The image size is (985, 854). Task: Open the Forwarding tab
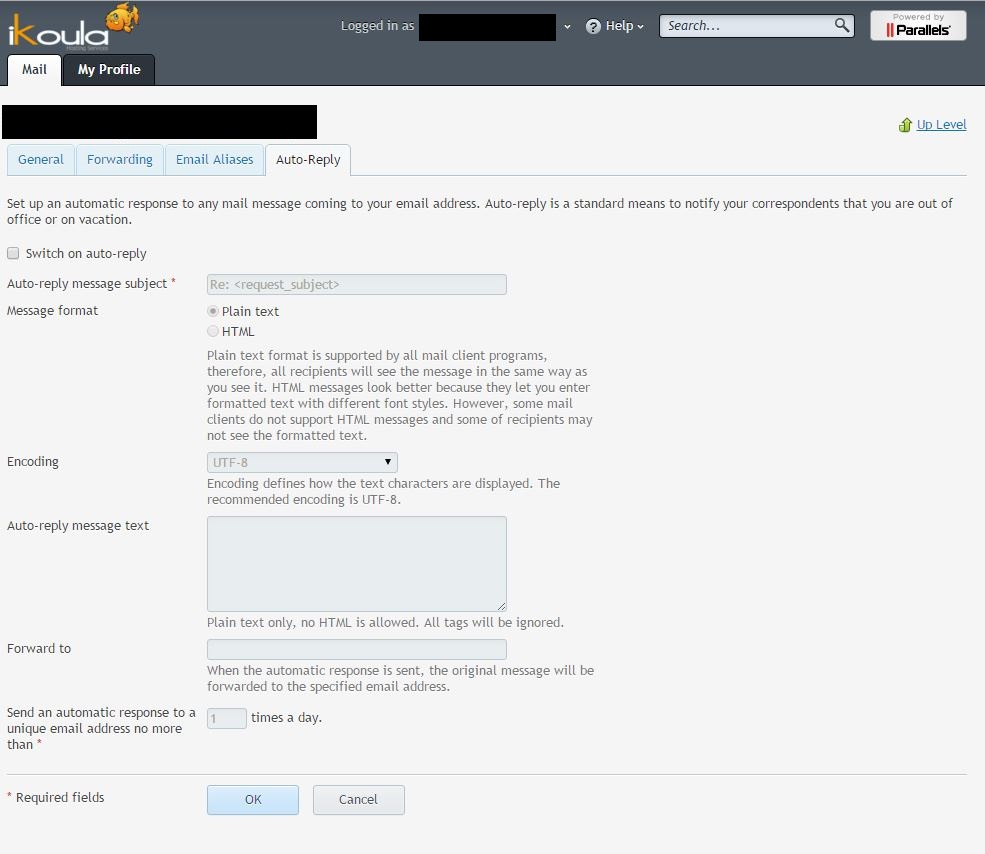(x=119, y=159)
